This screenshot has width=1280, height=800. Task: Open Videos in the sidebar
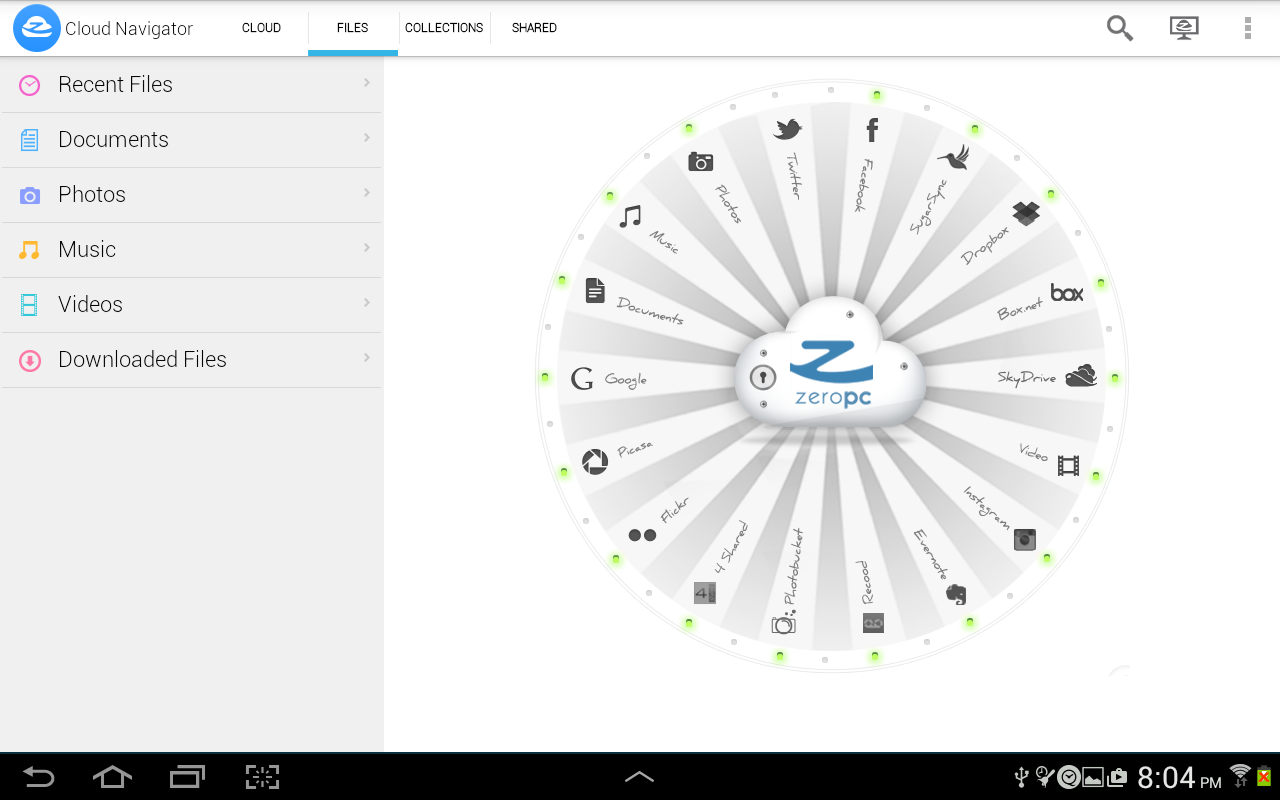[x=192, y=305]
